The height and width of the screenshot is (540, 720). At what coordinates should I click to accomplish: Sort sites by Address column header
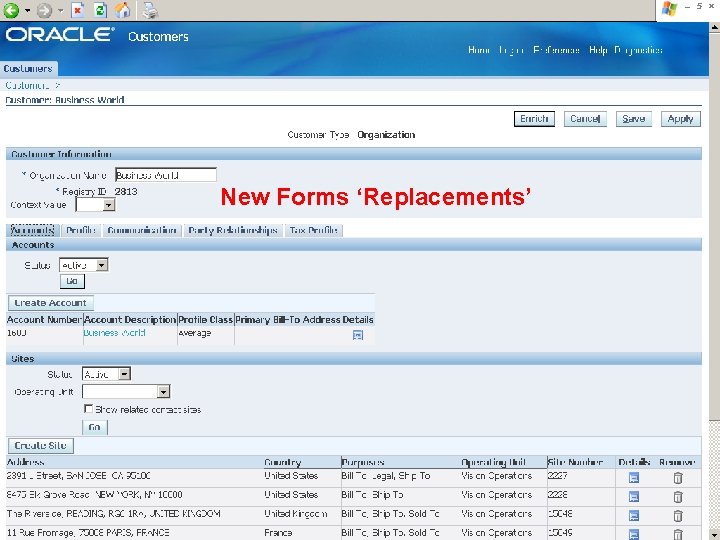point(25,462)
